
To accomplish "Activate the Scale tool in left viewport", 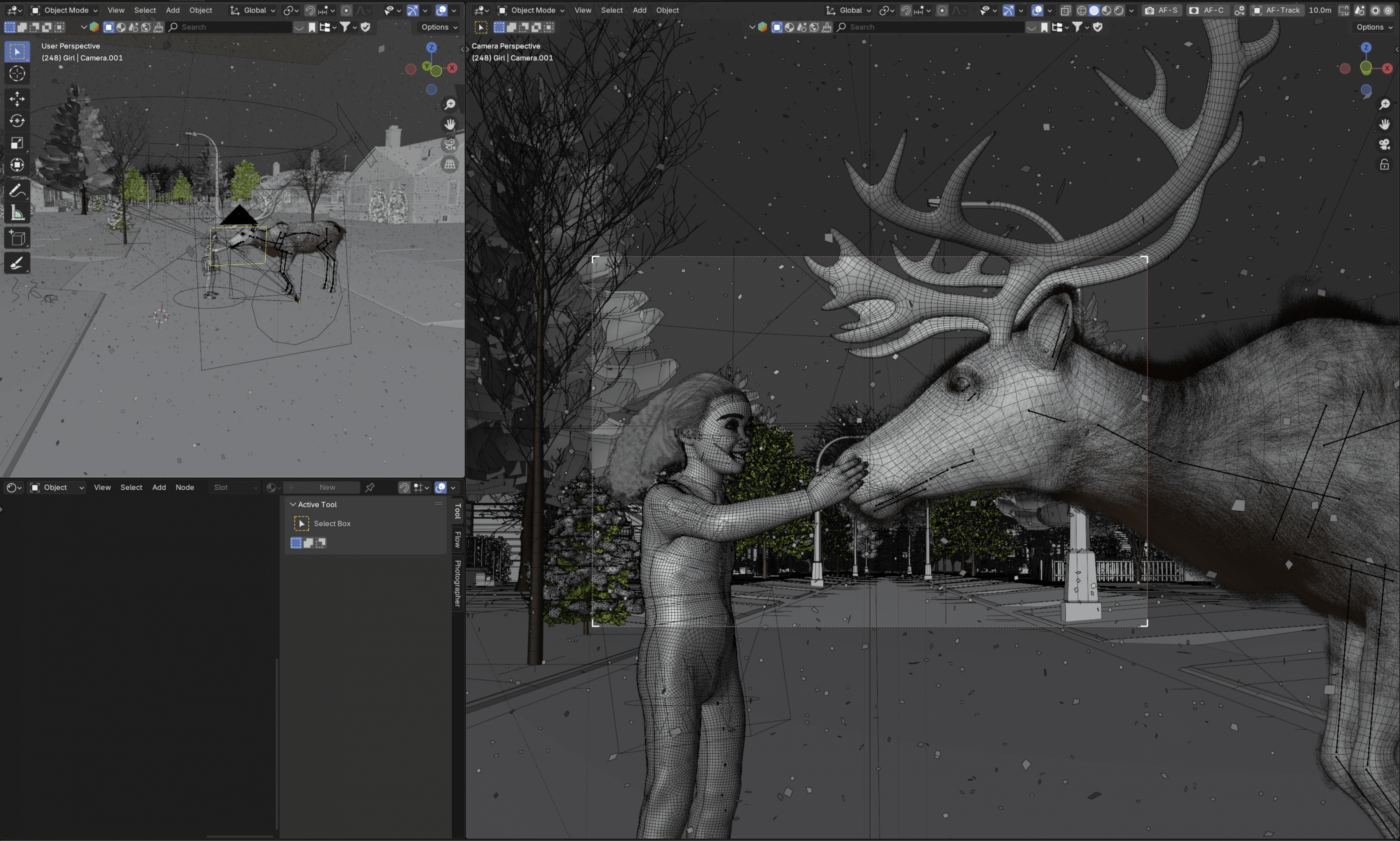I will pos(17,143).
